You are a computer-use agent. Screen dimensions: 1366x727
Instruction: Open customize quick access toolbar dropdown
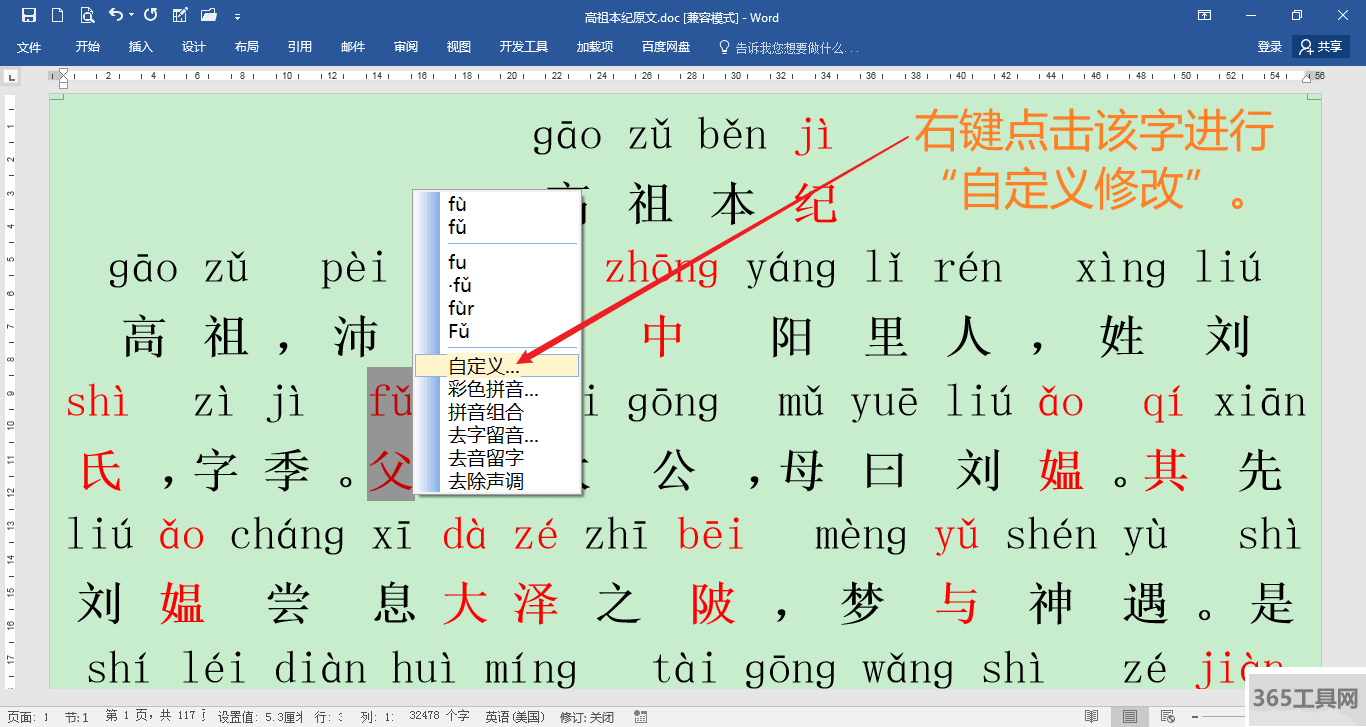pyautogui.click(x=237, y=16)
